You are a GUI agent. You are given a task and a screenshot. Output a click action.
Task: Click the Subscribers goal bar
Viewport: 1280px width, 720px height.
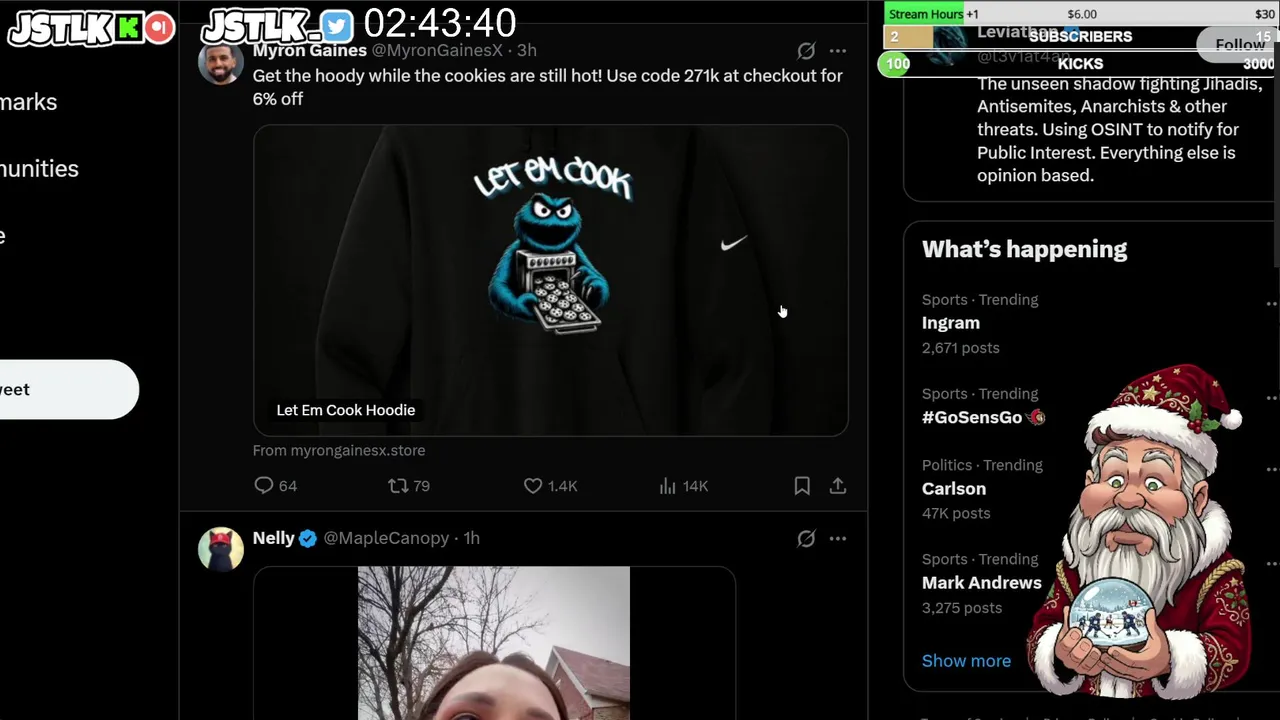[1080, 37]
